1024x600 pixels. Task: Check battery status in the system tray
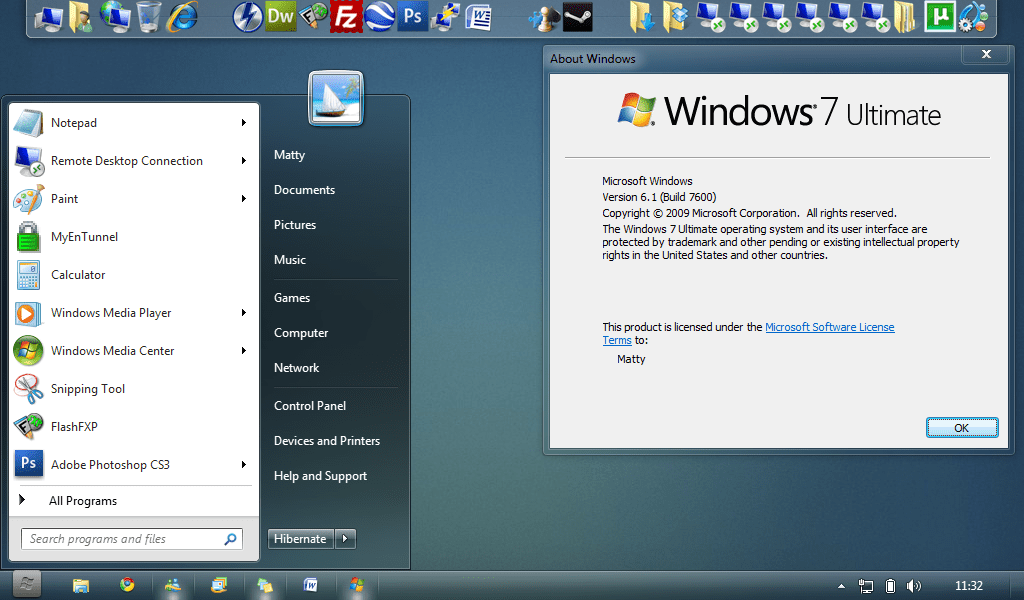[890, 586]
